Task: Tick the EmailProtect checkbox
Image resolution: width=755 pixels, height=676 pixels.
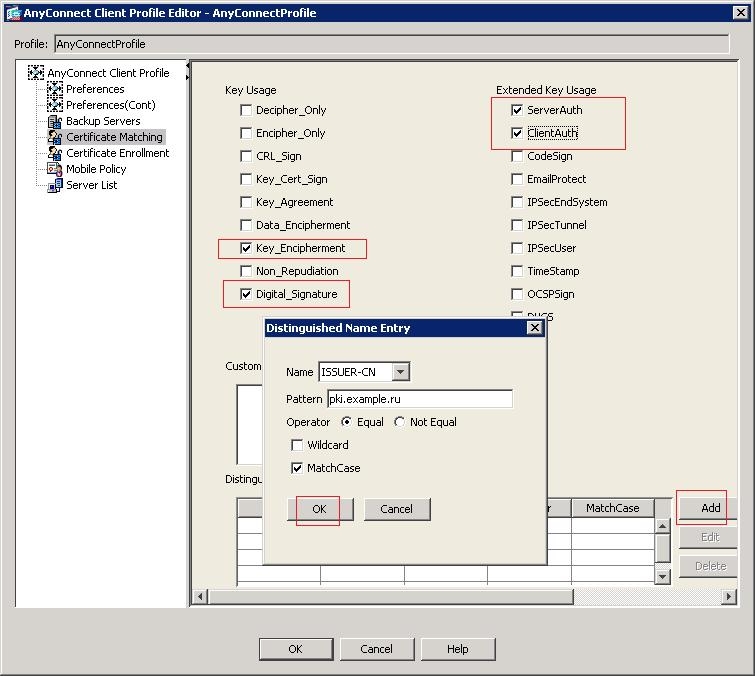Action: coord(517,179)
